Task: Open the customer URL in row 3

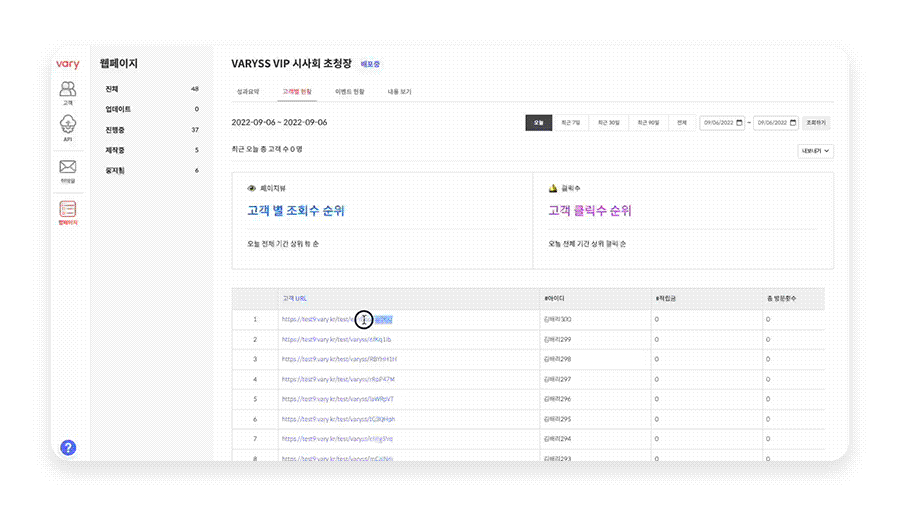Action: pyautogui.click(x=339, y=359)
